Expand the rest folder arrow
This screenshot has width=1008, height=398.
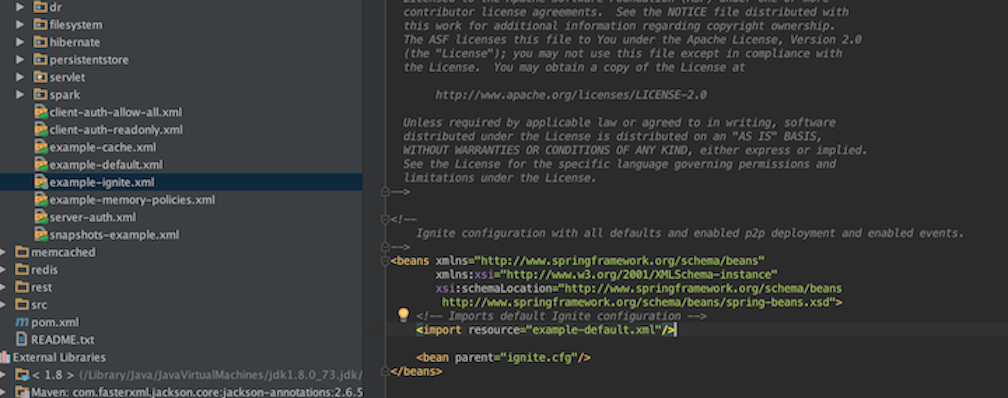(x=3, y=287)
